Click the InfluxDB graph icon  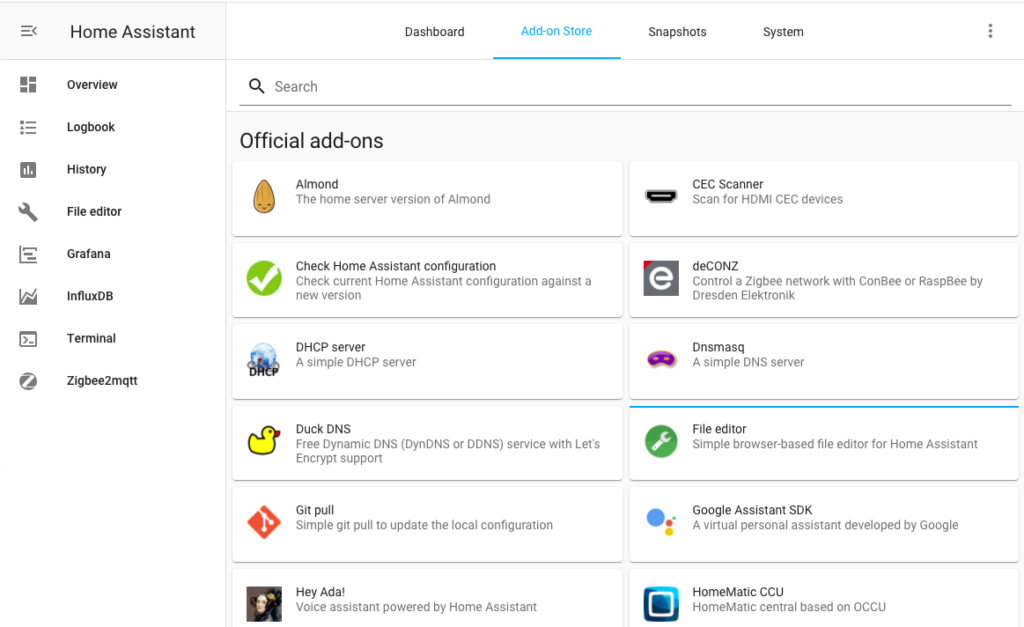[x=28, y=297]
